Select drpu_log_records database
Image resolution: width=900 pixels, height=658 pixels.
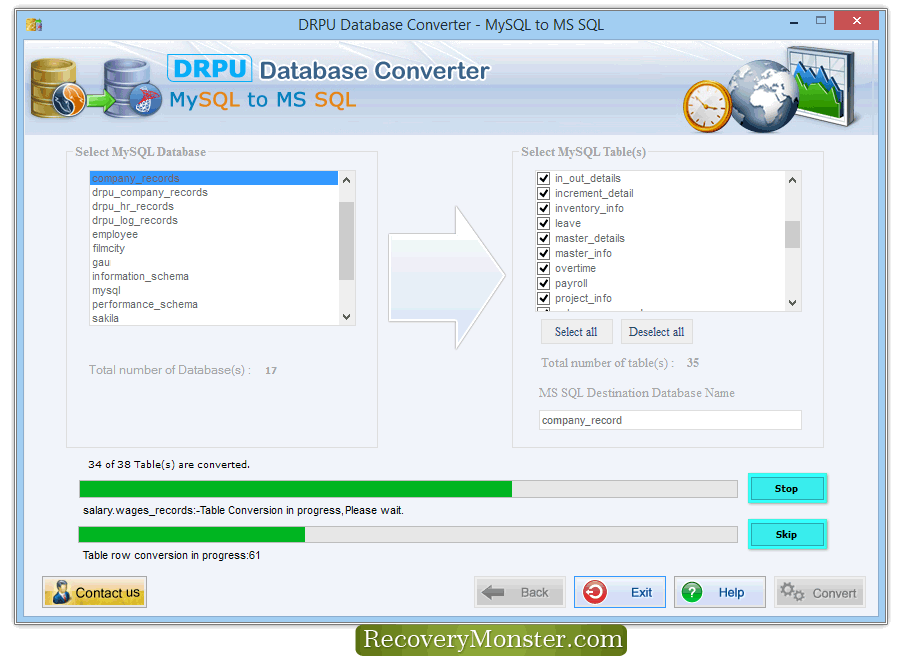(x=214, y=220)
